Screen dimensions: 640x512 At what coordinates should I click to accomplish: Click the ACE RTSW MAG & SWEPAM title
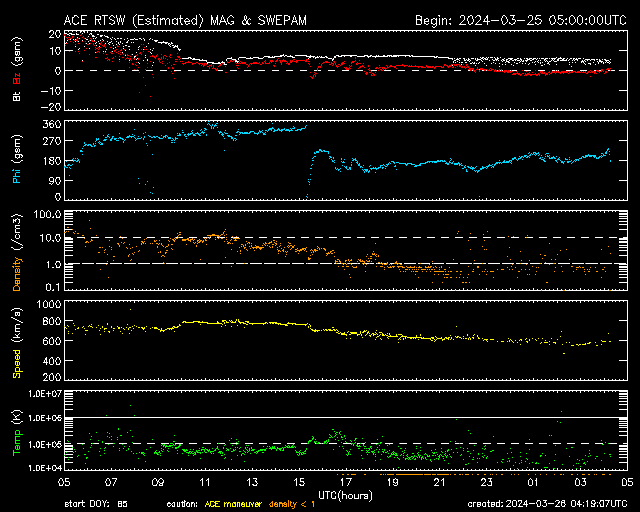coord(185,20)
